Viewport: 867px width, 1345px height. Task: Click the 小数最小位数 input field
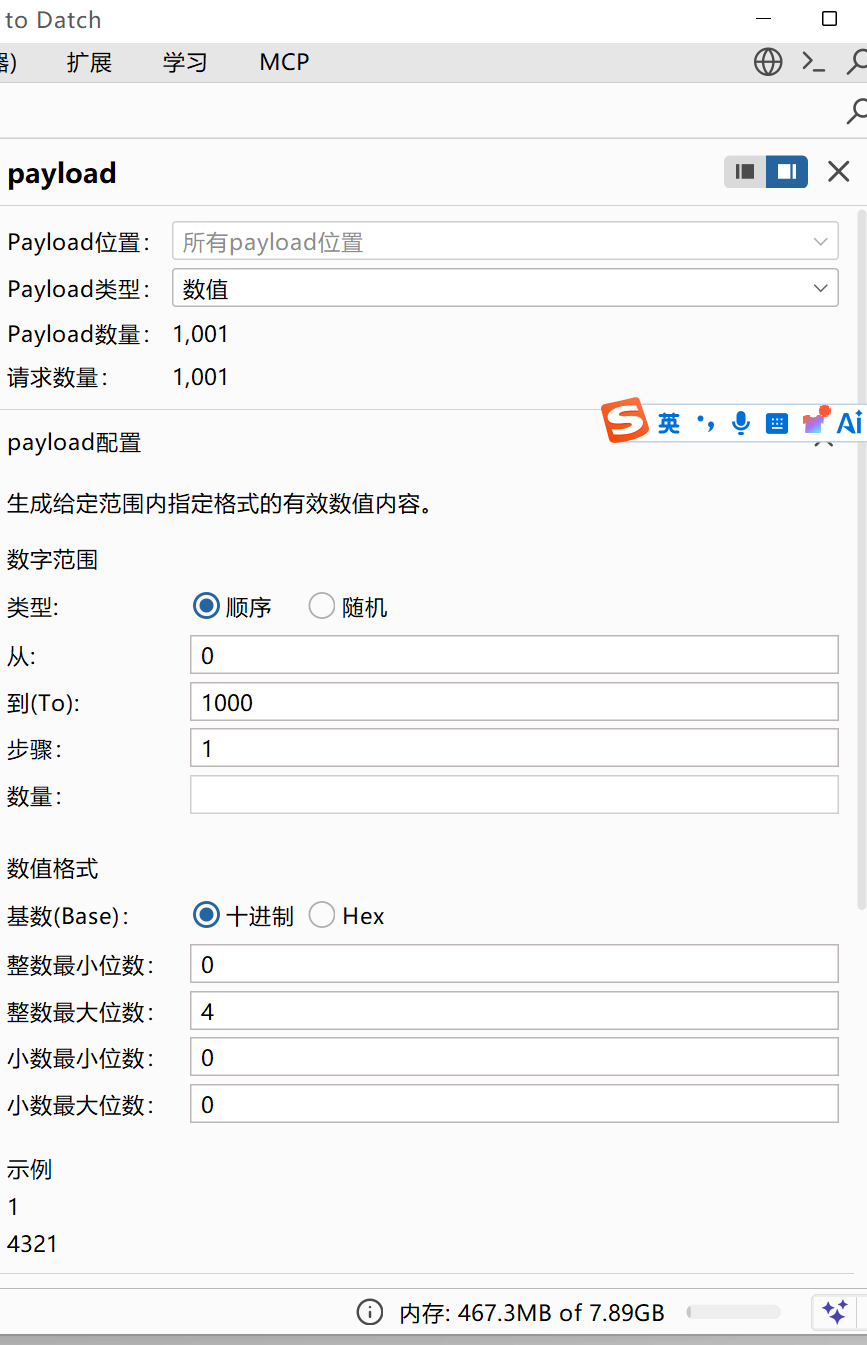coord(514,1057)
